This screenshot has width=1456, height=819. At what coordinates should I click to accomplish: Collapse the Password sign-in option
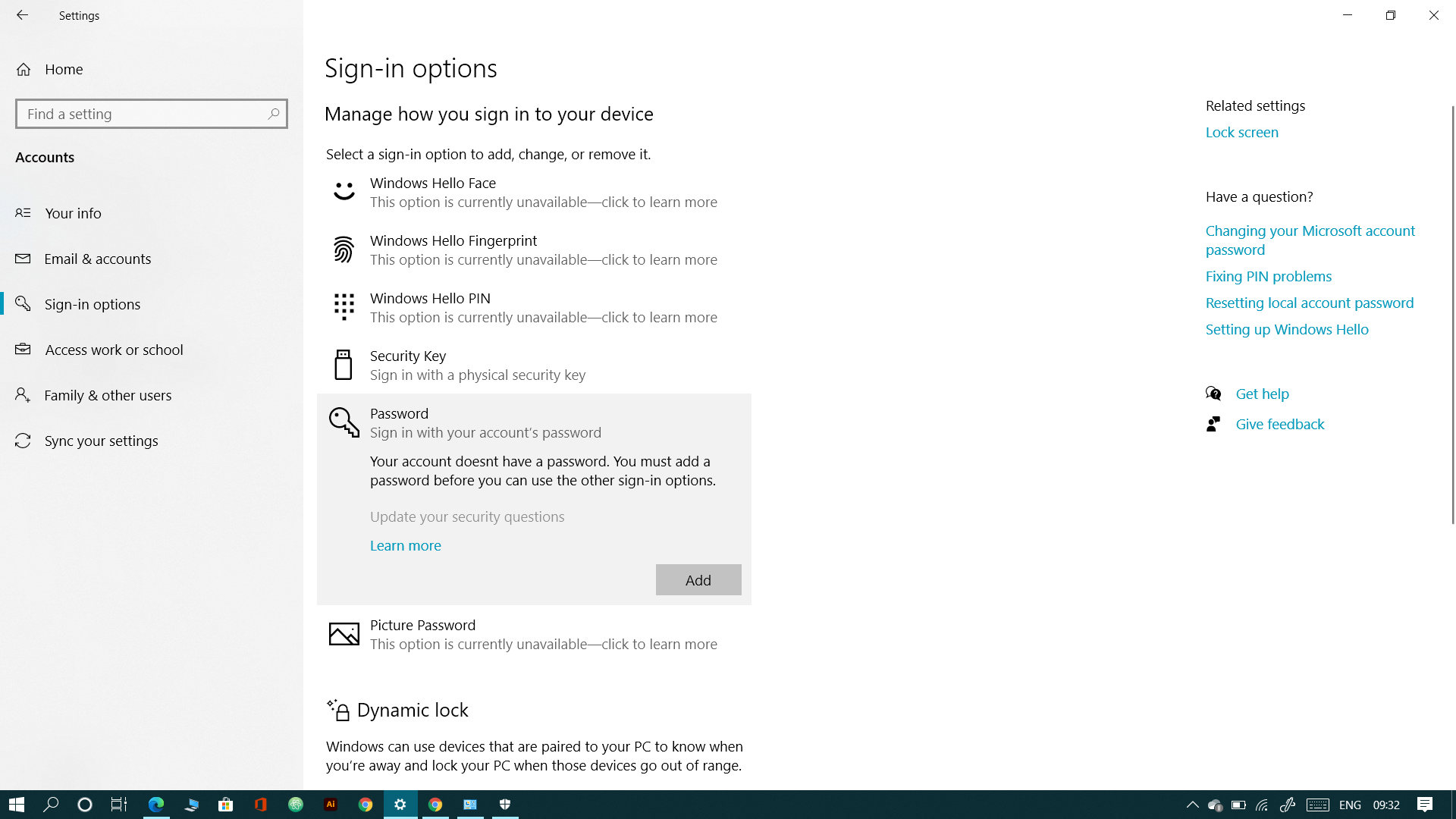pyautogui.click(x=534, y=422)
